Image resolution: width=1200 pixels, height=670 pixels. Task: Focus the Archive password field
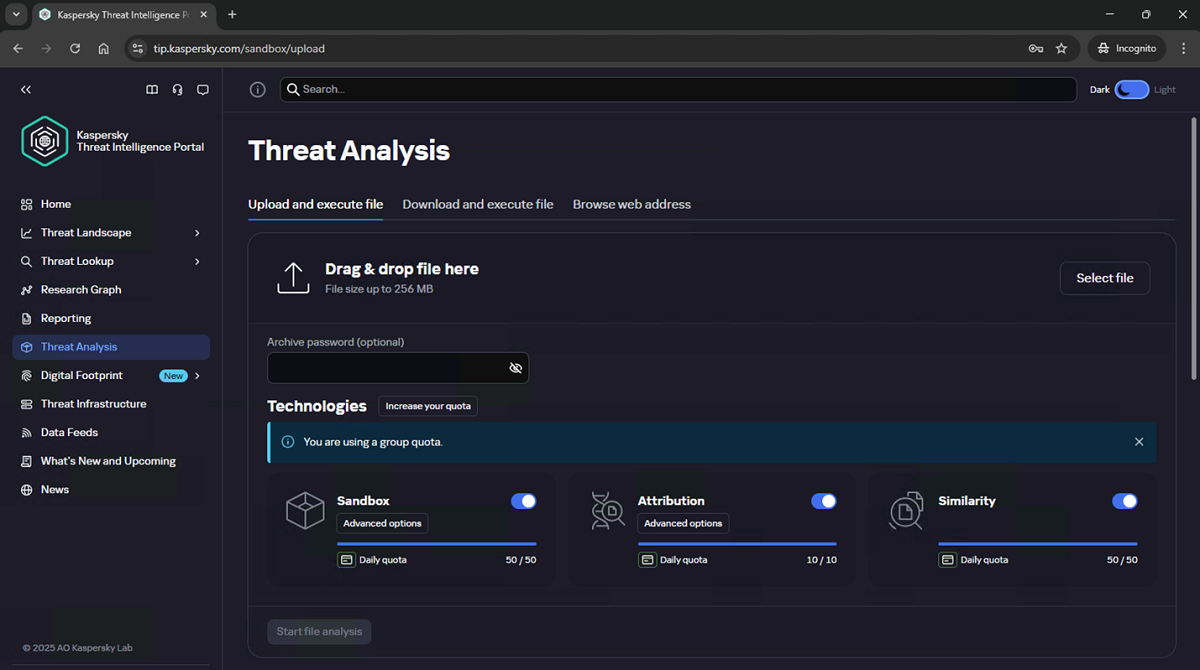[398, 368]
